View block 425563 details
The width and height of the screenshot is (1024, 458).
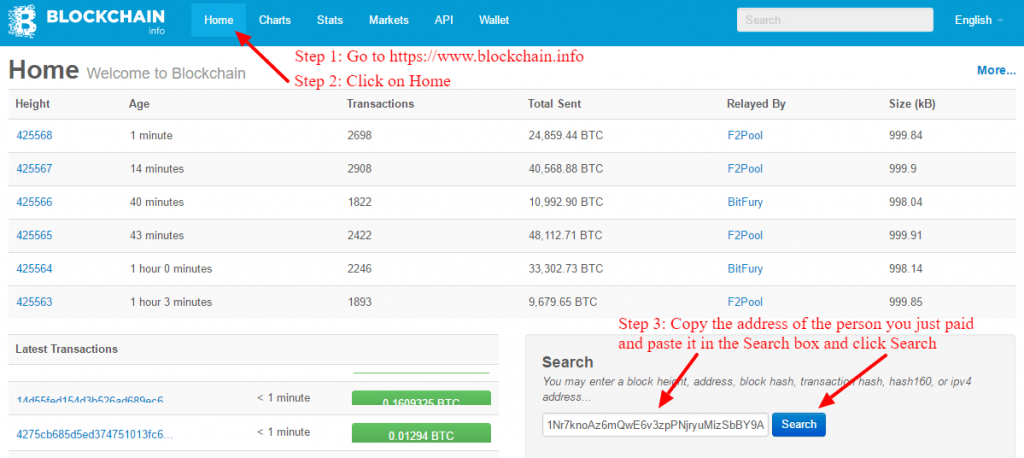[34, 301]
